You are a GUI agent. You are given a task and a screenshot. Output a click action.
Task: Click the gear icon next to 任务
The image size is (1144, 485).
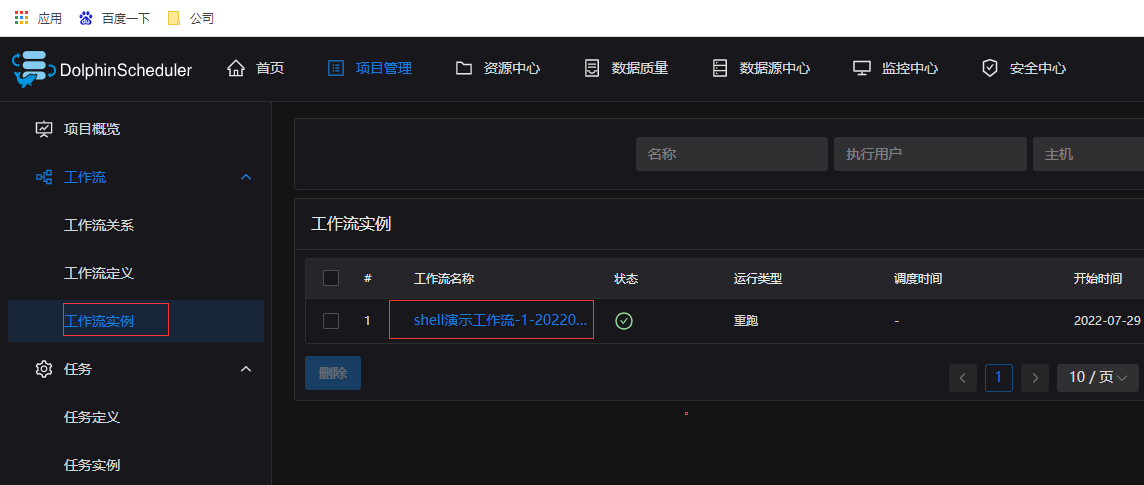(44, 369)
